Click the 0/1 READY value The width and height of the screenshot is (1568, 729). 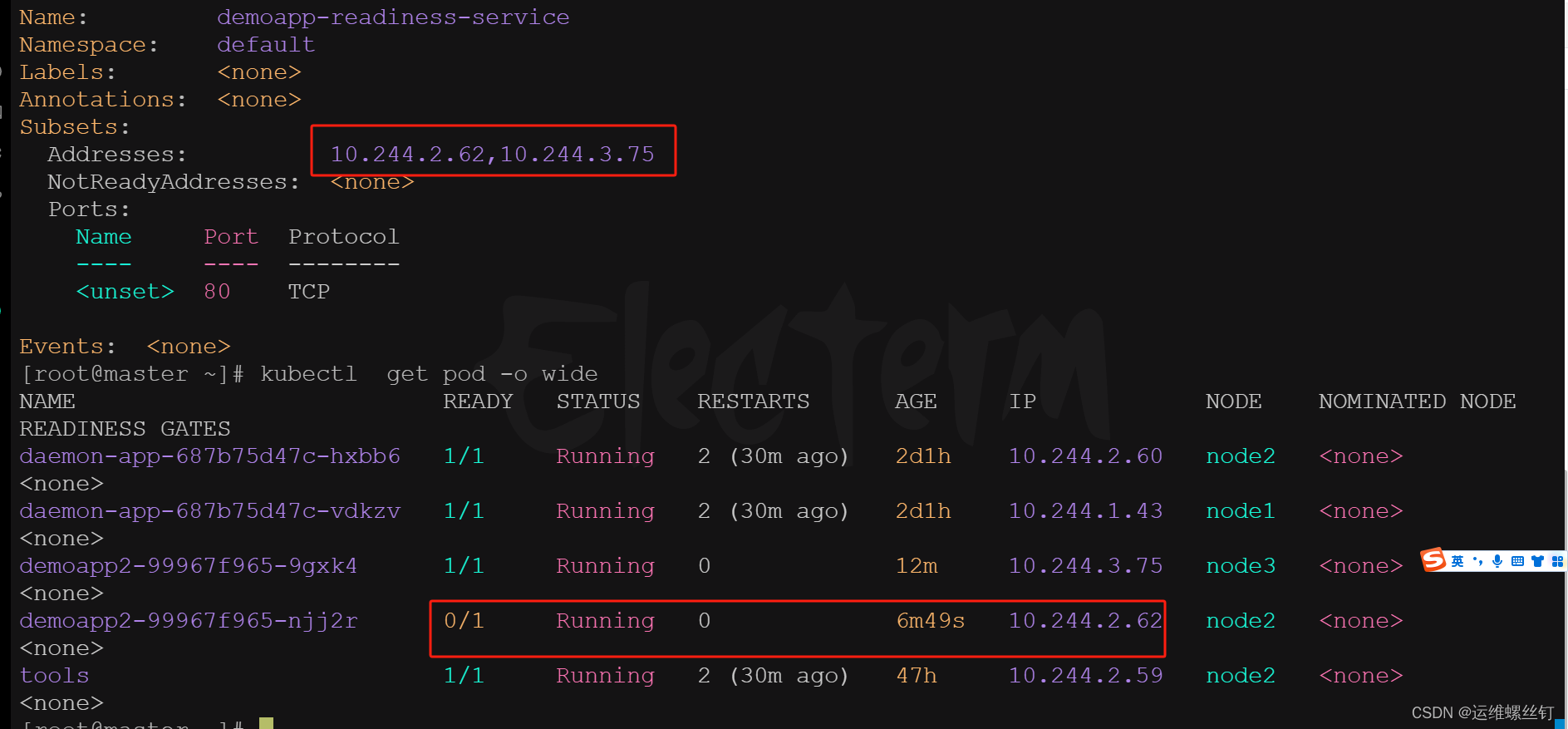pyautogui.click(x=464, y=621)
